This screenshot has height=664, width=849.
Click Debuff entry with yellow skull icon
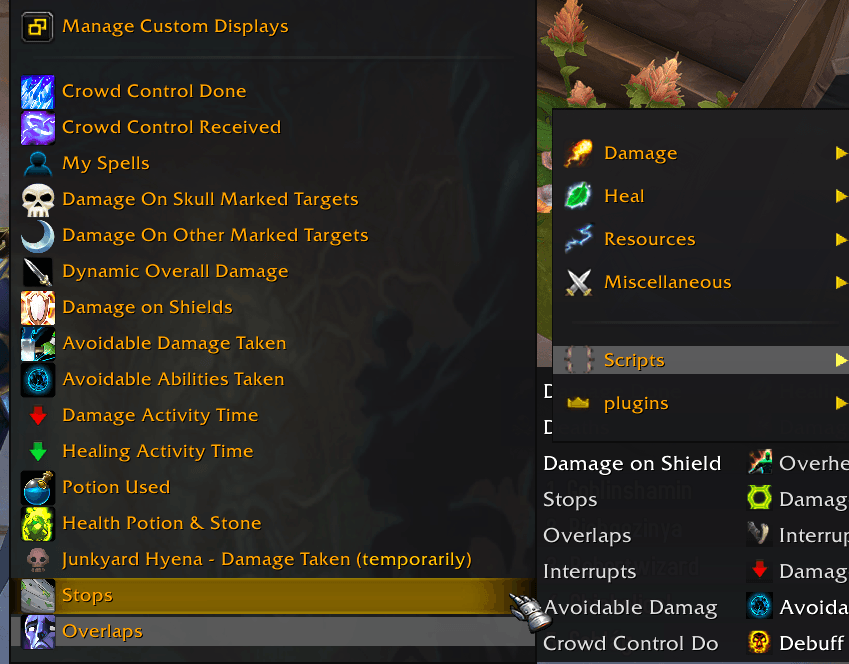(797, 643)
